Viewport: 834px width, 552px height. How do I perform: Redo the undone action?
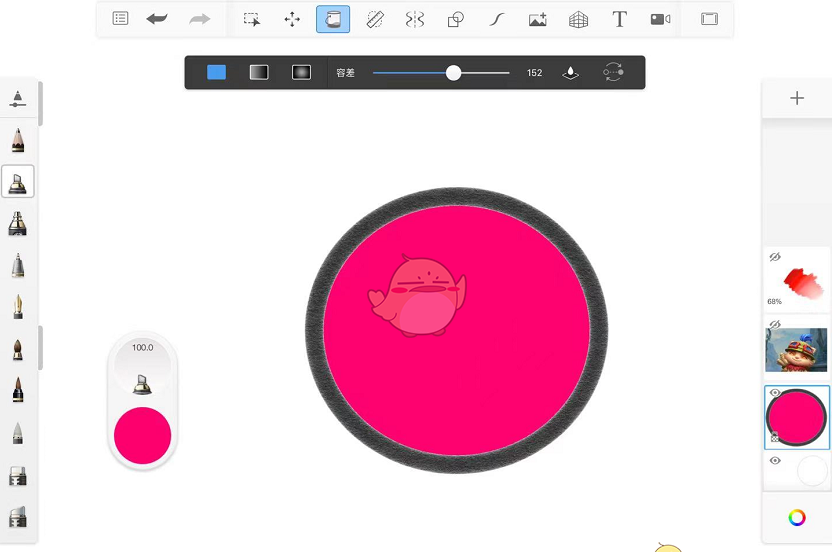pos(199,19)
